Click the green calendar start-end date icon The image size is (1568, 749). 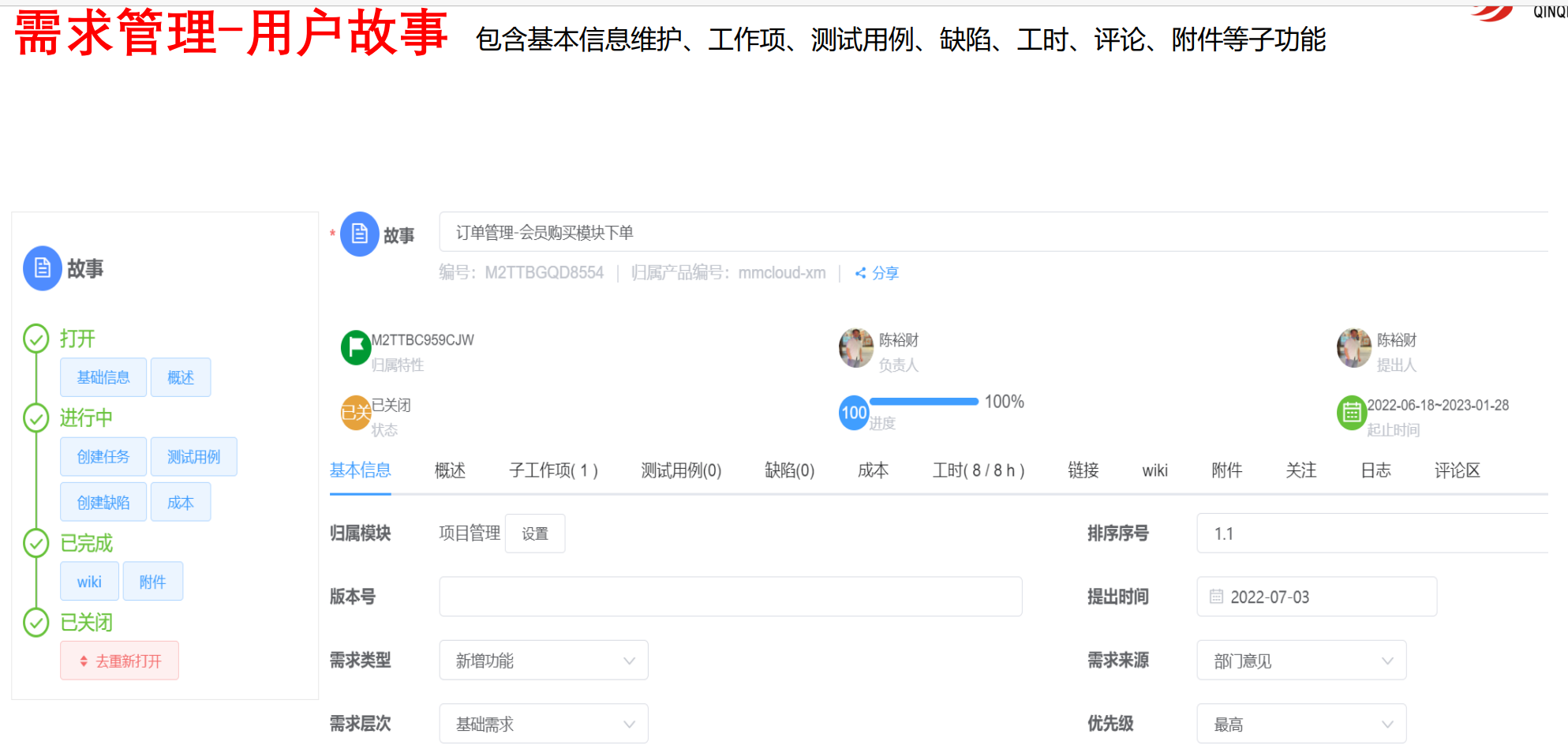pyautogui.click(x=1351, y=412)
